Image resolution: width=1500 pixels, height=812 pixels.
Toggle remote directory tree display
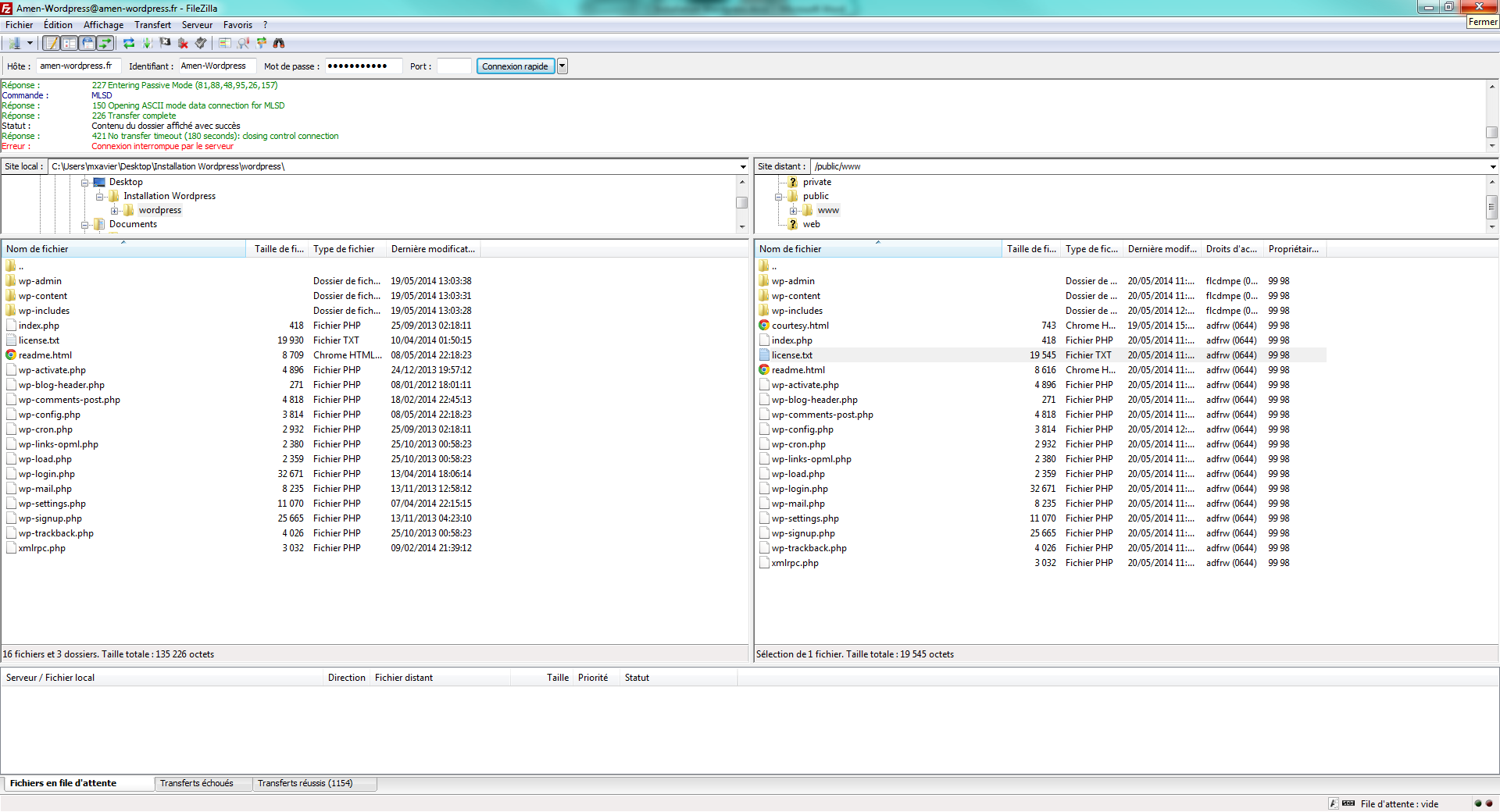[x=87, y=43]
